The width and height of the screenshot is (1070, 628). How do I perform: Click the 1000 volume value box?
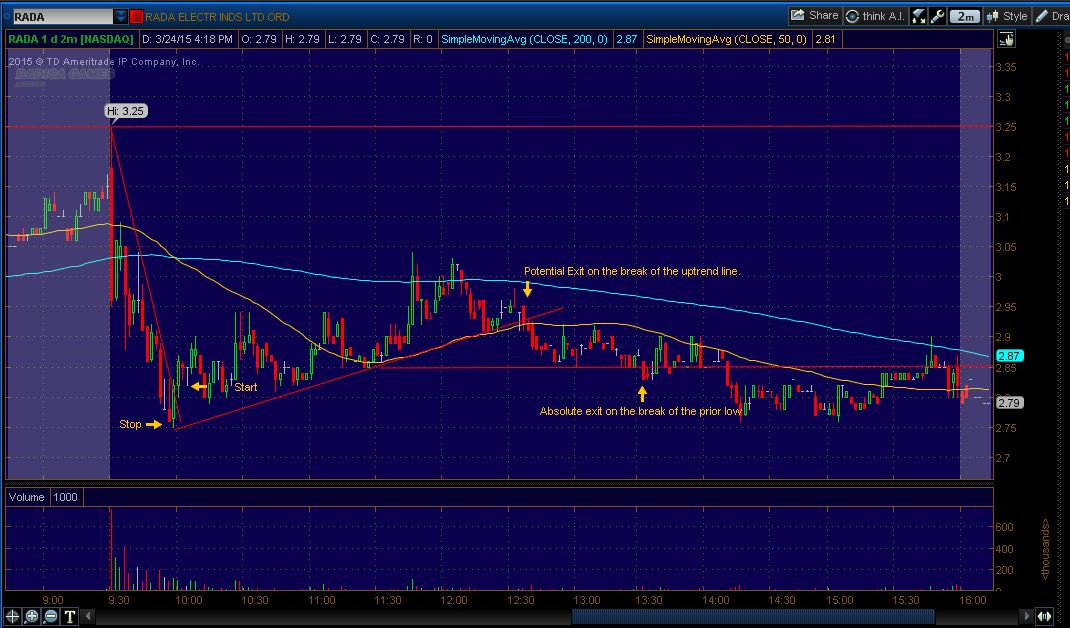66,497
